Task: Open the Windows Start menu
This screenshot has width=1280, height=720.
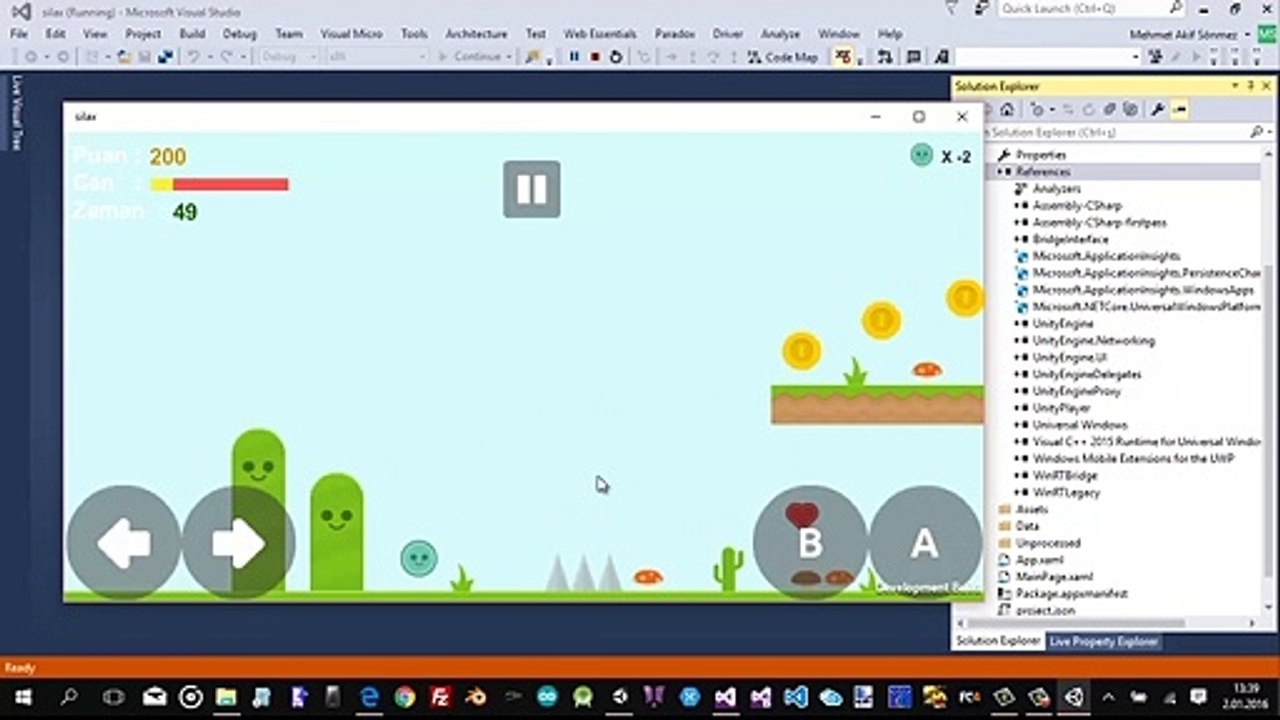Action: coord(22,697)
